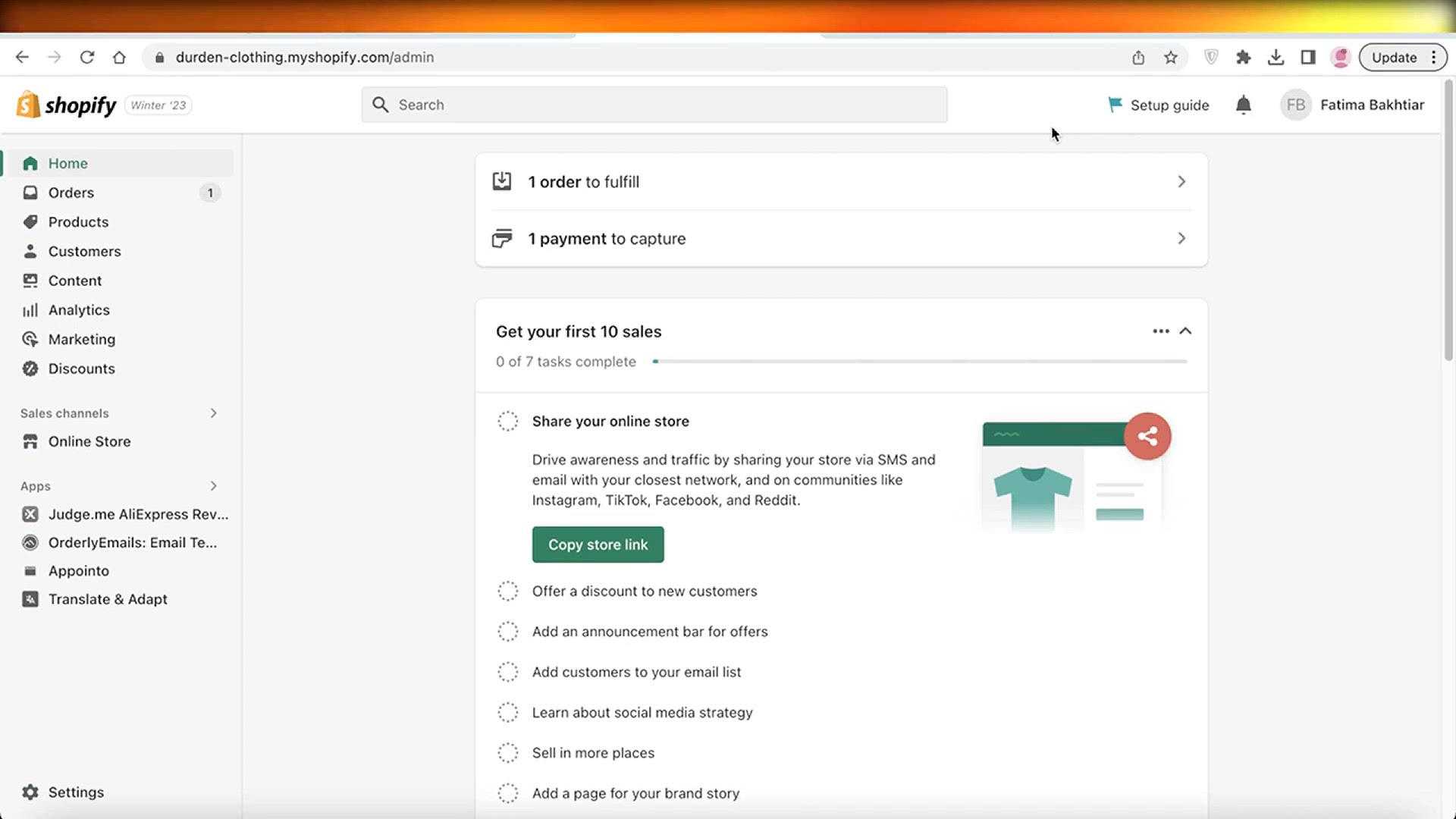1456x819 pixels.
Task: Click the browser forward arrow
Action: [54, 57]
